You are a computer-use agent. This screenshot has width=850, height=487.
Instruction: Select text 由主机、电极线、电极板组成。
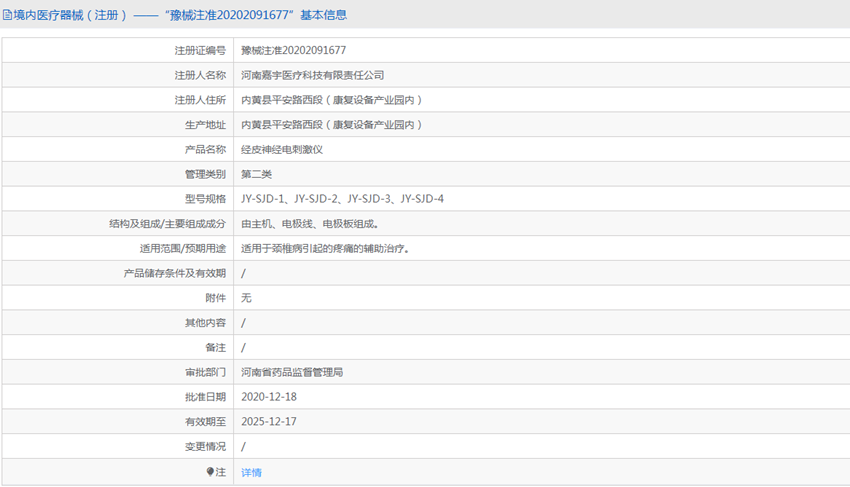coord(310,224)
